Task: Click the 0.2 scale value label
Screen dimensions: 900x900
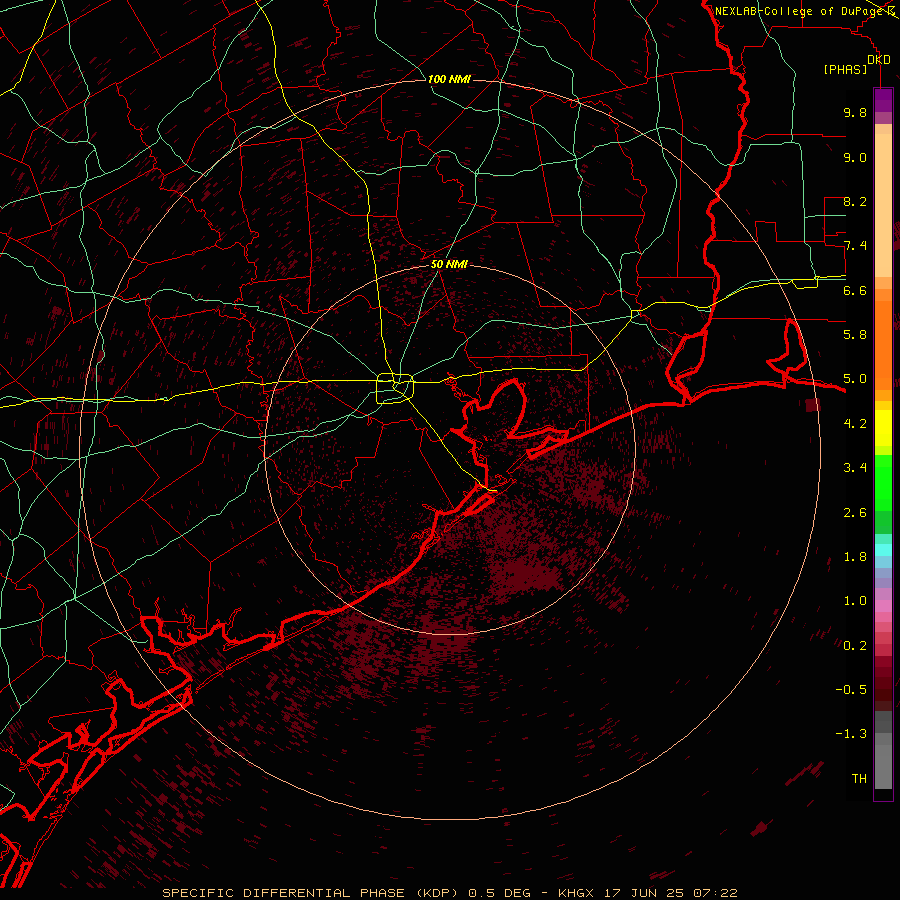Action: click(x=855, y=645)
